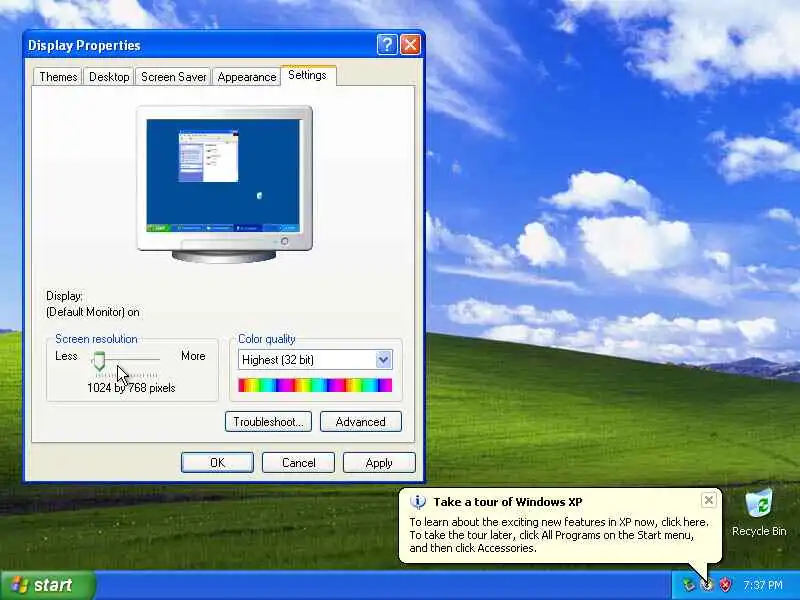Screen dimensions: 800x600
Task: Close the Display Properties window
Action: [411, 45]
